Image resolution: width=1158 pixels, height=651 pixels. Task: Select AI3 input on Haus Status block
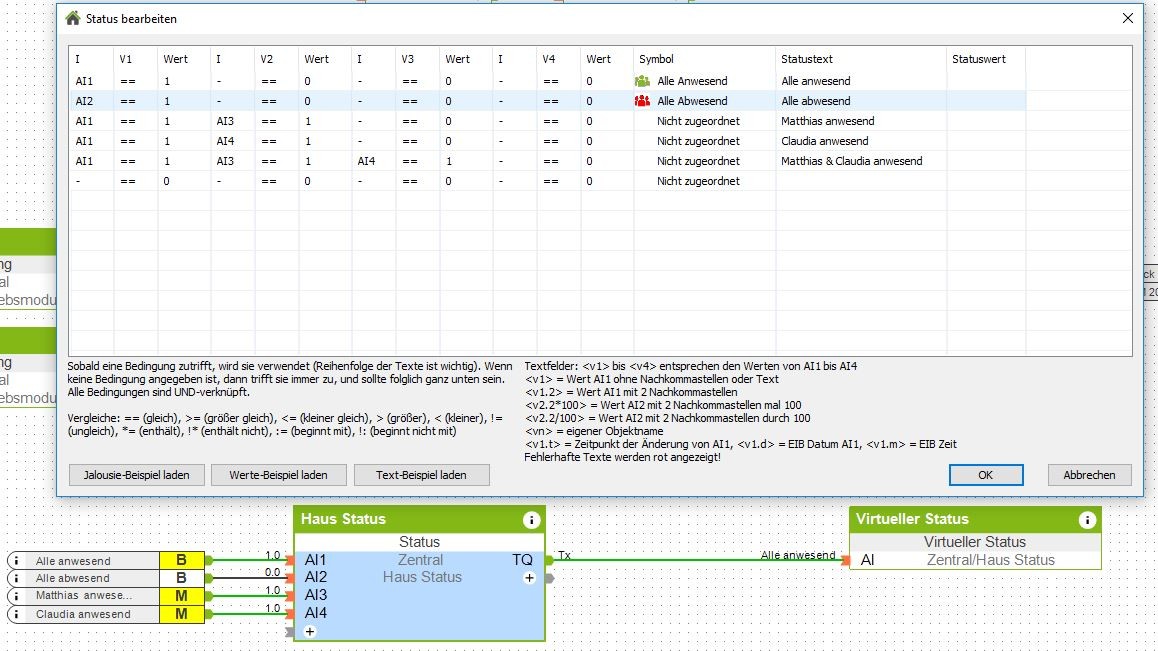[x=315, y=595]
